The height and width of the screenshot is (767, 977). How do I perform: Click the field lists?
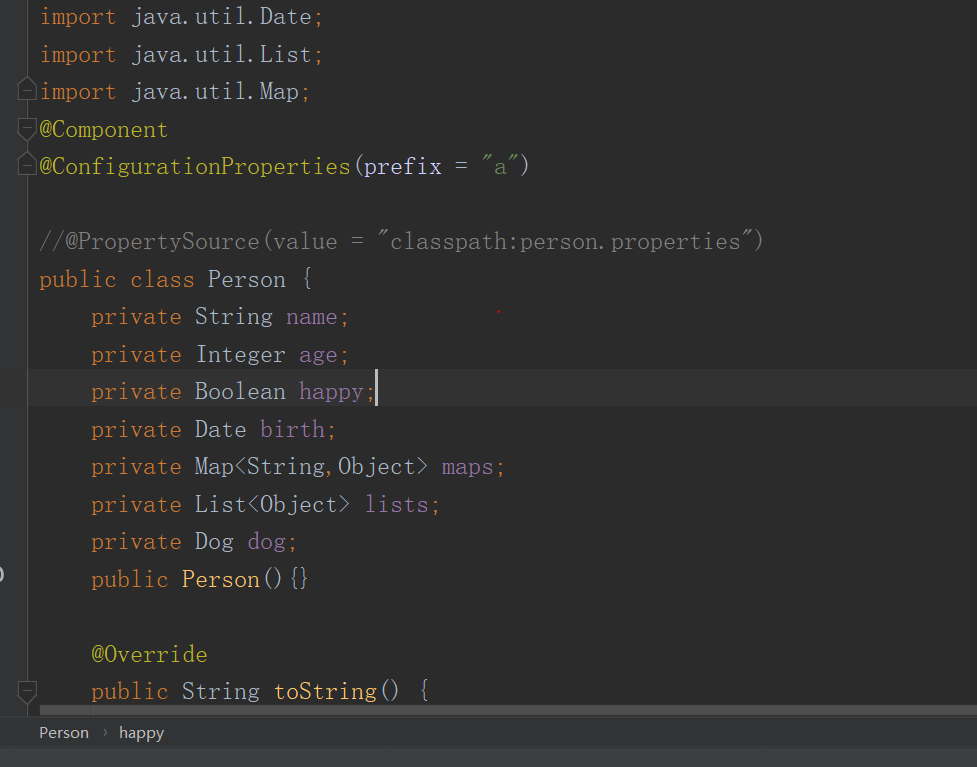(x=396, y=504)
